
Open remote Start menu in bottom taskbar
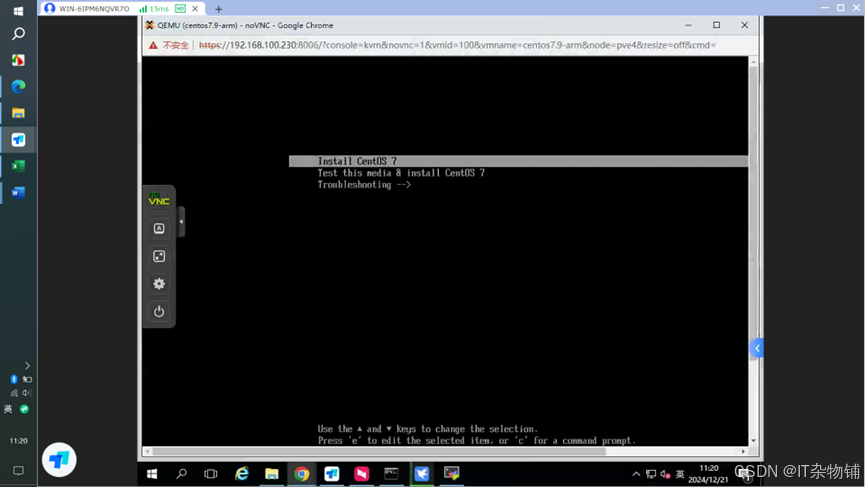point(152,474)
